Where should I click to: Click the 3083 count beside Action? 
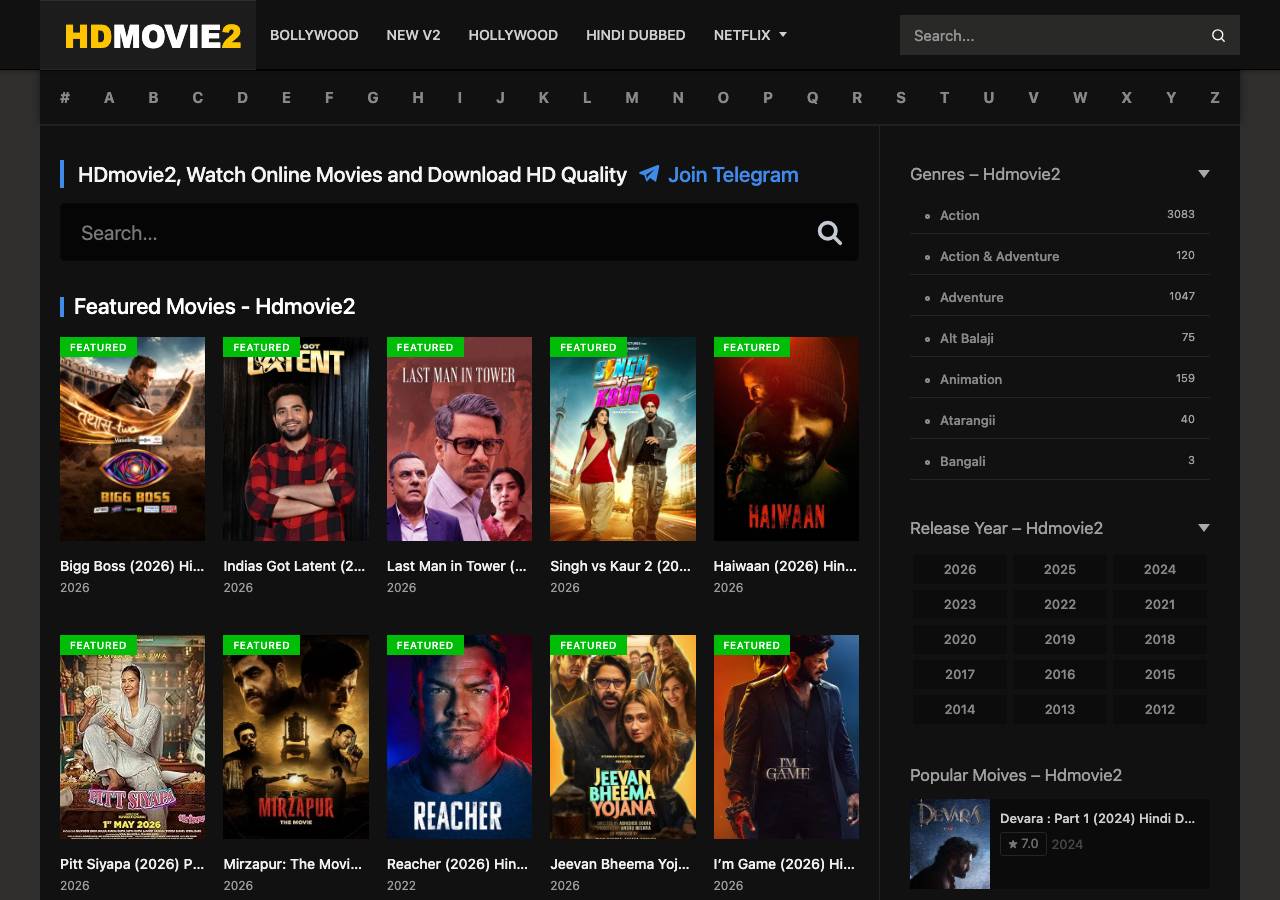(1181, 214)
